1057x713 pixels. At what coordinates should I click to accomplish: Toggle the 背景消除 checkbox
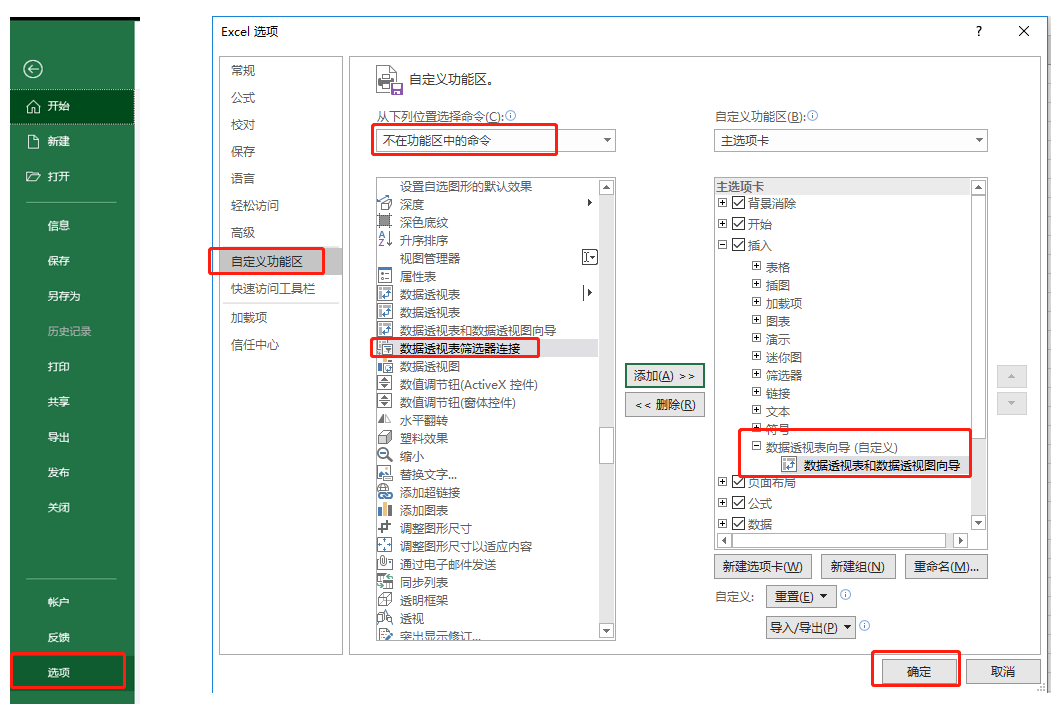click(x=738, y=203)
